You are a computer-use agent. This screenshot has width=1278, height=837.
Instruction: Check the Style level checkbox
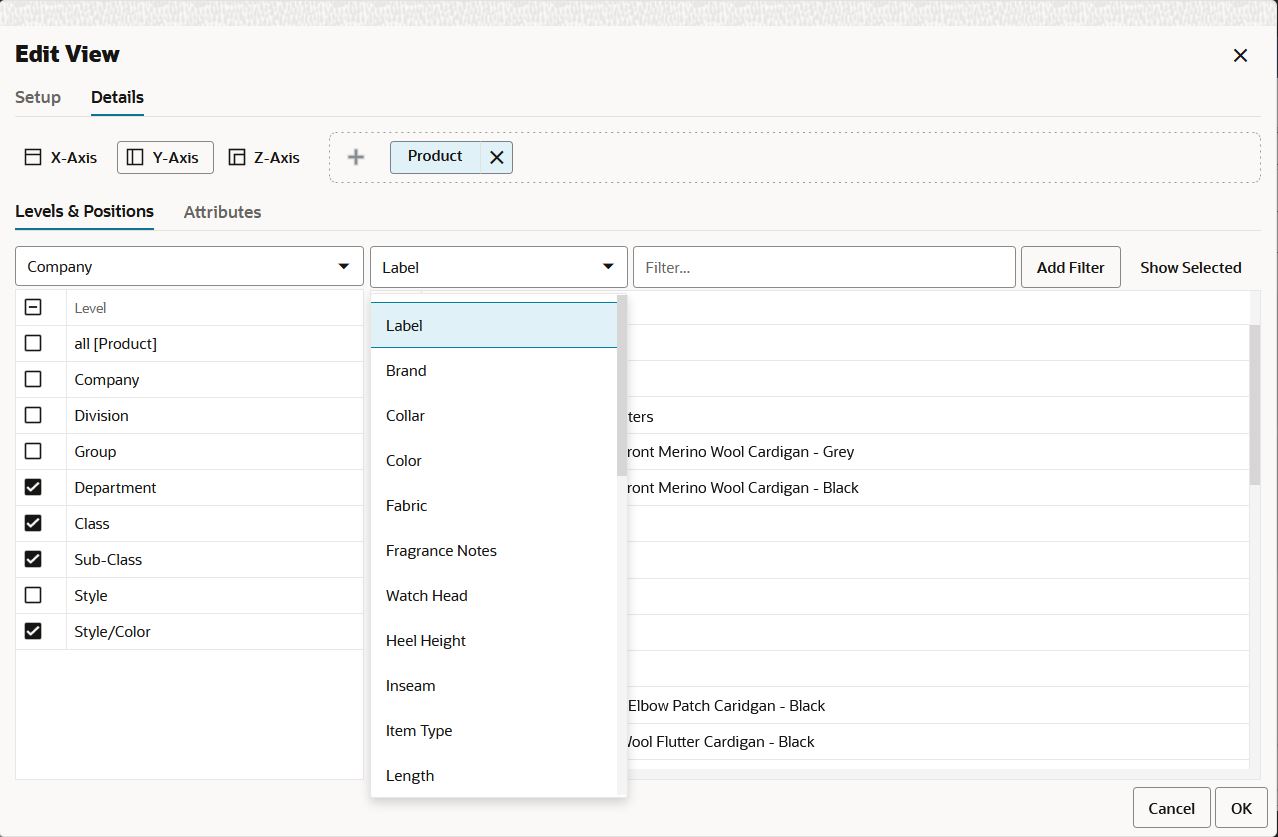(33, 595)
